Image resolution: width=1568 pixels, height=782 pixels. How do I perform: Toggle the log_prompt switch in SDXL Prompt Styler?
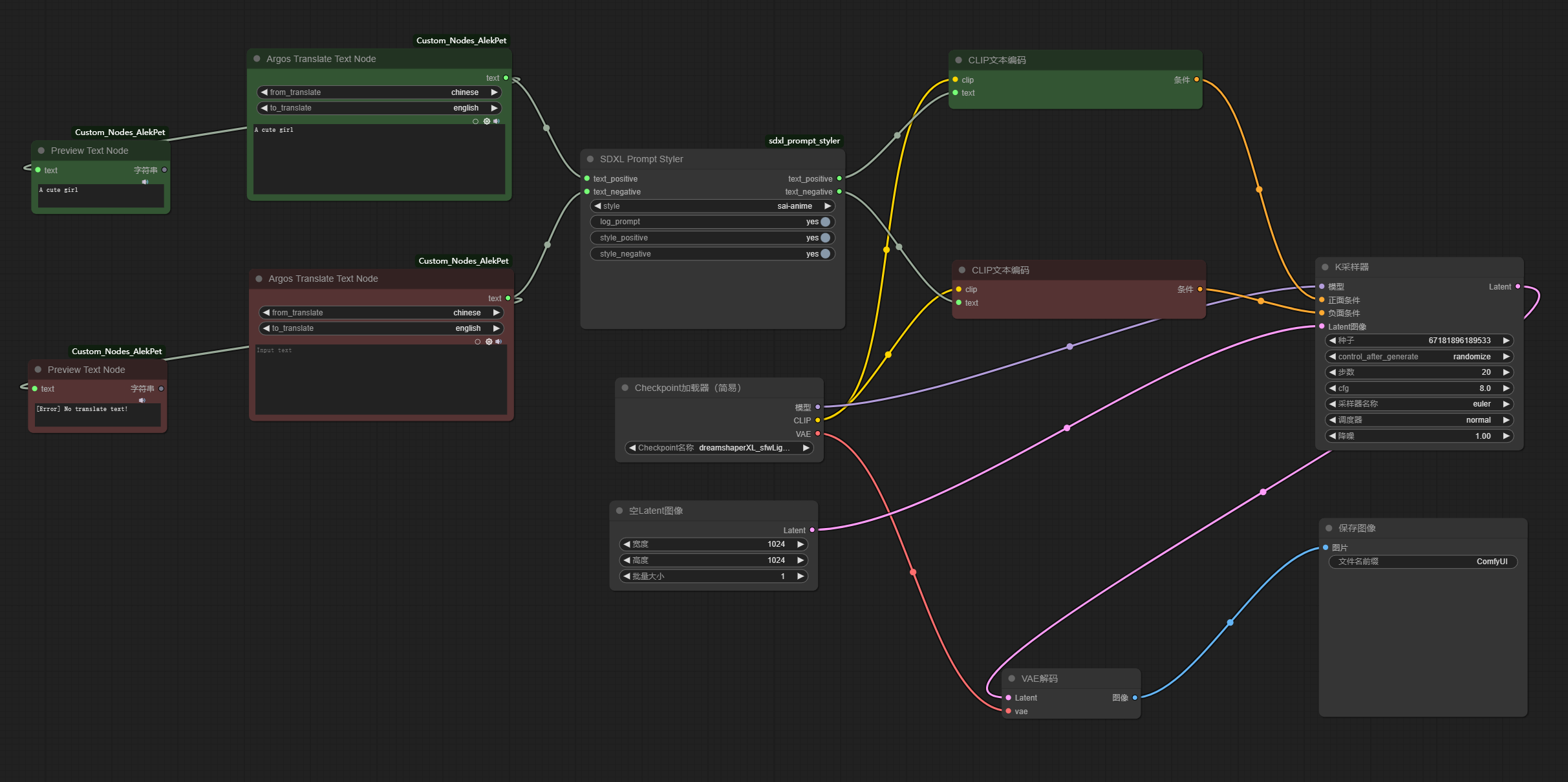click(x=825, y=222)
